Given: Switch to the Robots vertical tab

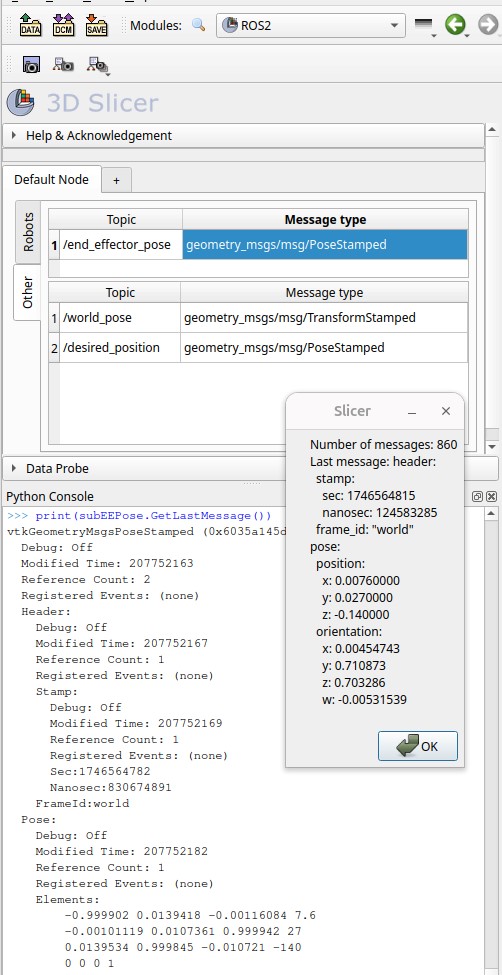Looking at the screenshot, I should click(29, 232).
